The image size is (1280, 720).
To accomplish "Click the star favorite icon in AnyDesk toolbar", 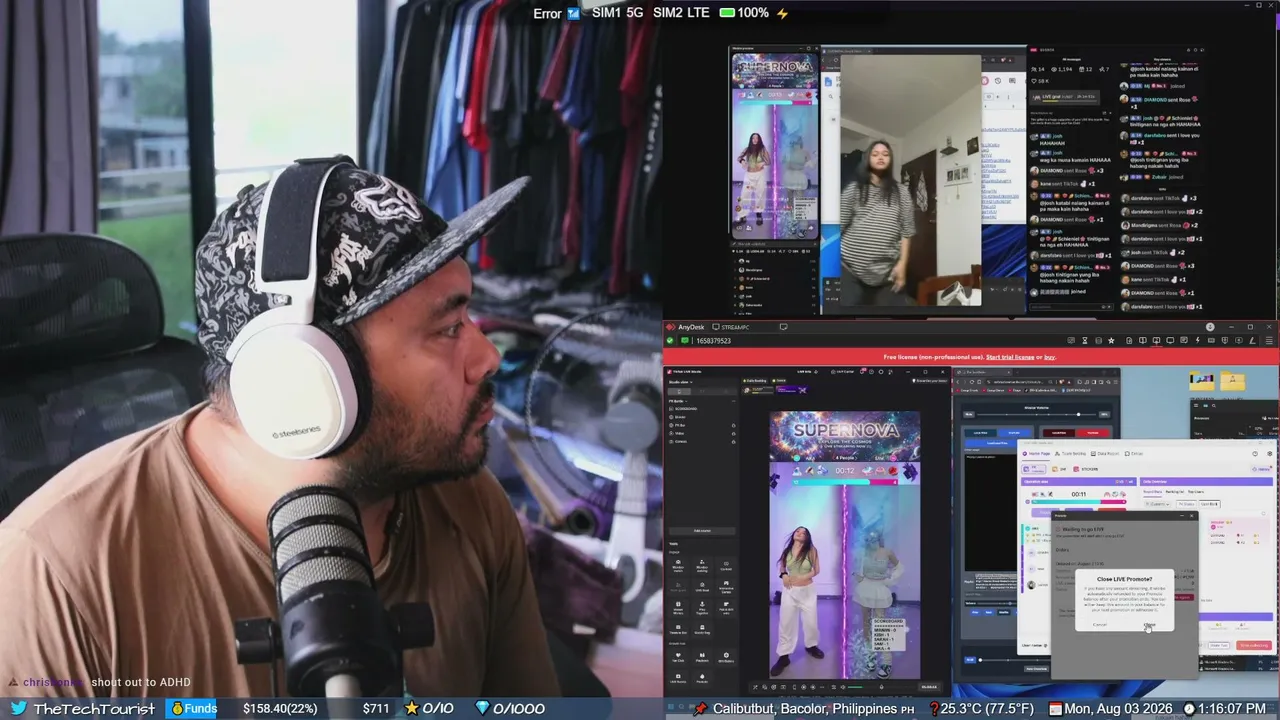I will pyautogui.click(x=1111, y=341).
